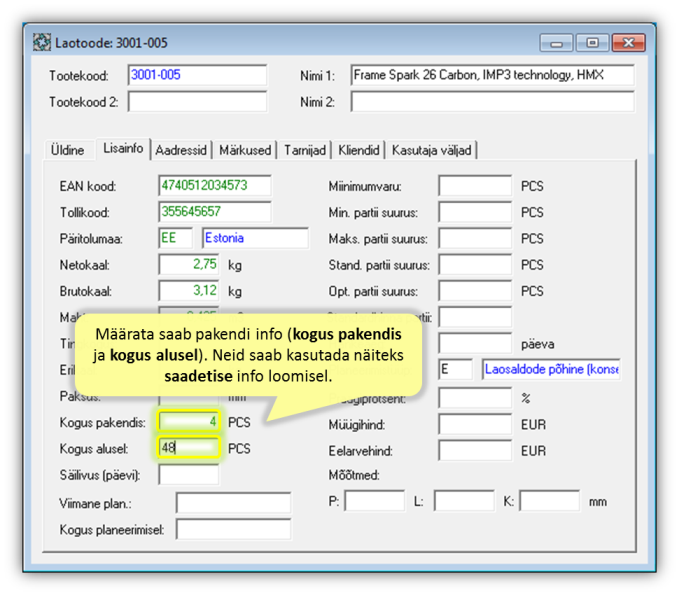Image resolution: width=679 pixels, height=595 pixels.
Task: Click the Min. partii suurus field
Action: pos(475,212)
